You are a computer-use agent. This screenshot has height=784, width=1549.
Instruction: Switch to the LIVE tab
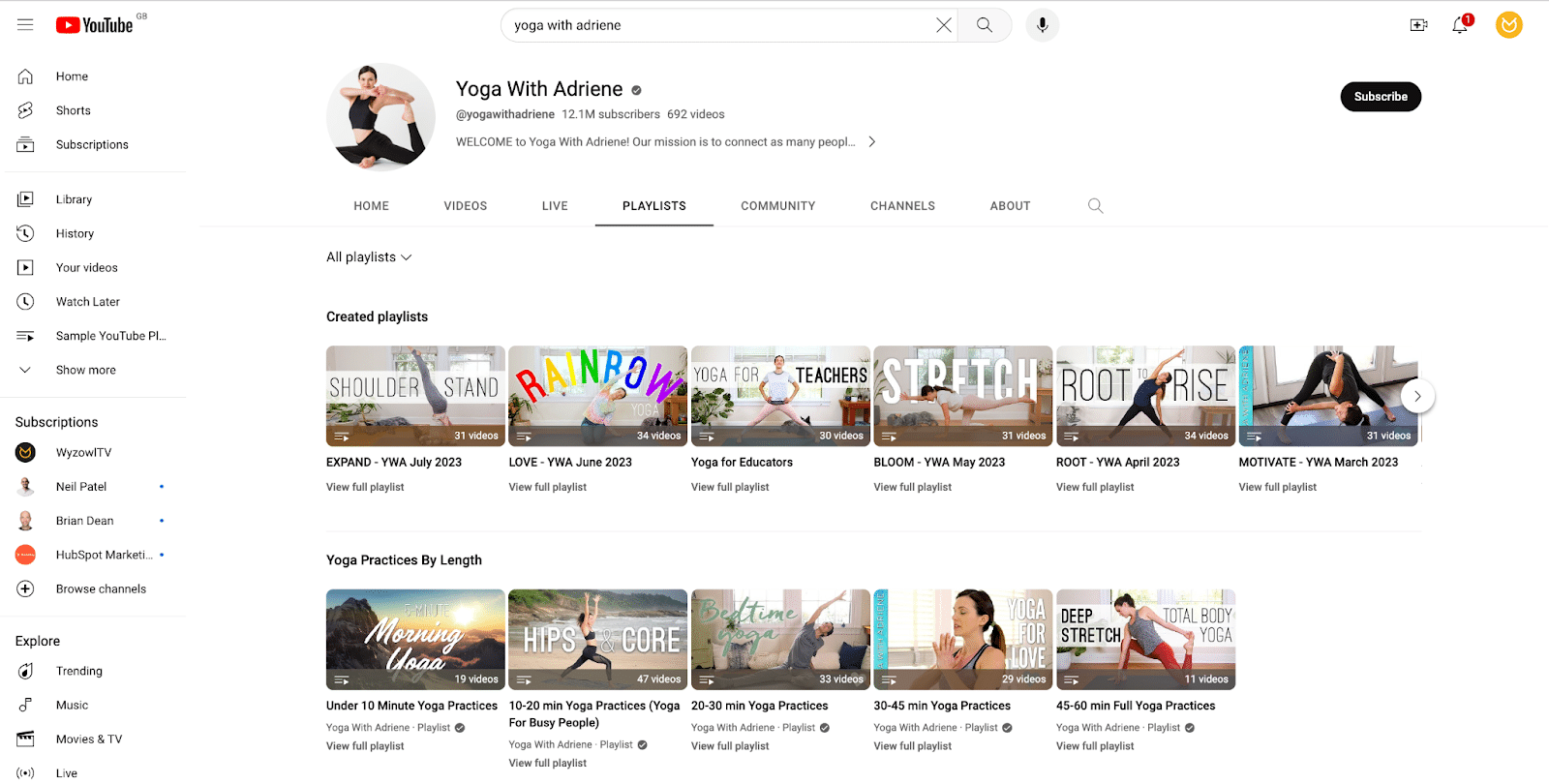click(x=555, y=206)
